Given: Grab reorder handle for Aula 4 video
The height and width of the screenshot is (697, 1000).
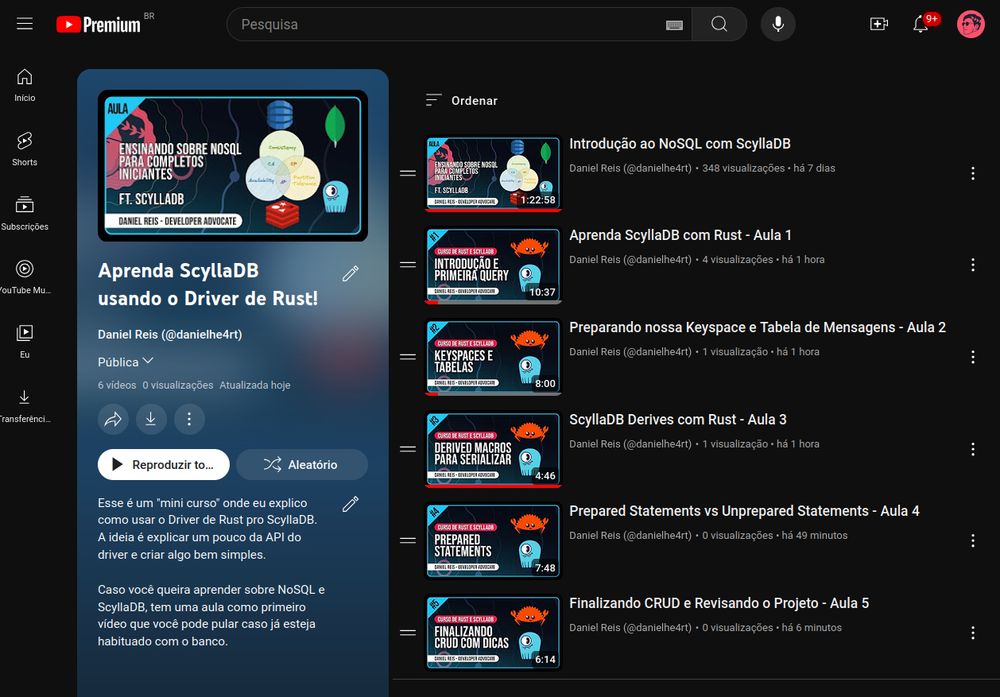Looking at the screenshot, I should [x=408, y=541].
